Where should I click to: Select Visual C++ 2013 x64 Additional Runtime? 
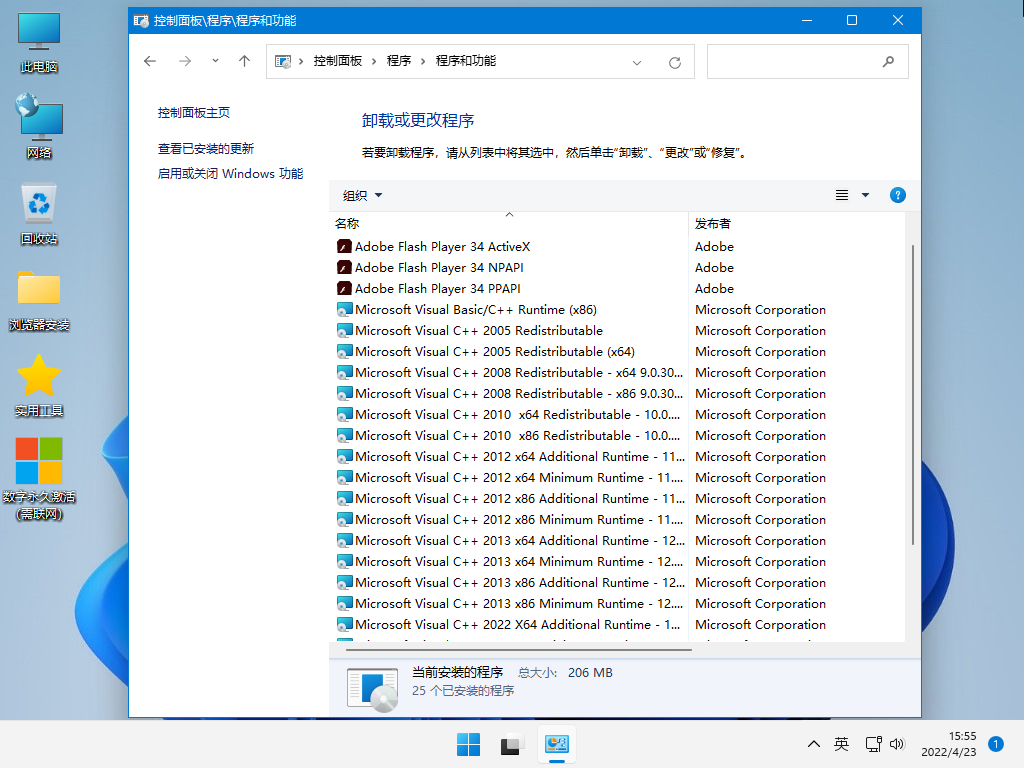point(509,541)
